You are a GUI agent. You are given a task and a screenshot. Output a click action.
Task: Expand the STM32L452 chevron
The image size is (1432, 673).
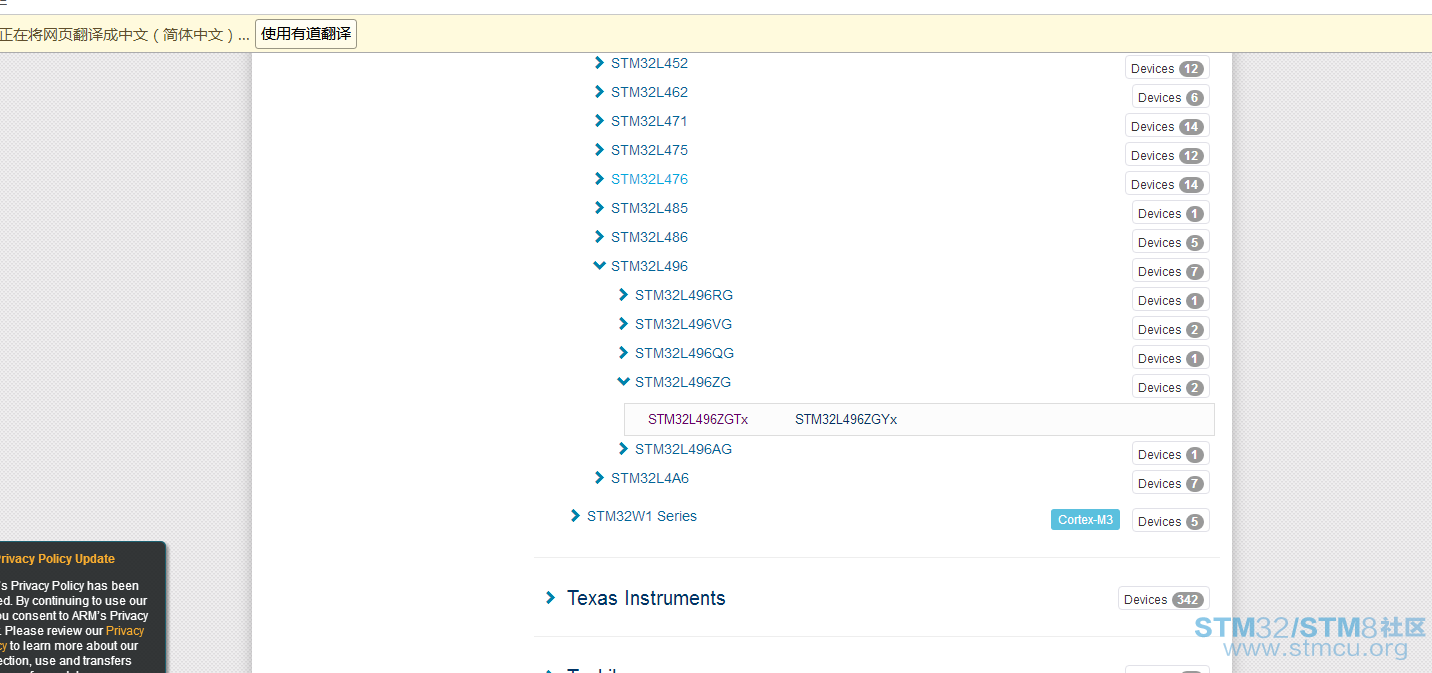coord(599,63)
